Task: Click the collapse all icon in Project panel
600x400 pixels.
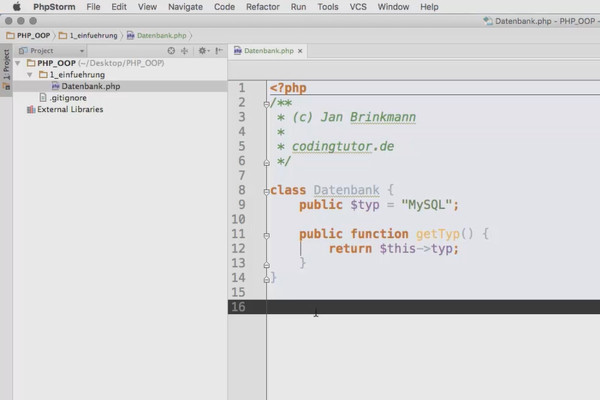Action: (184, 51)
